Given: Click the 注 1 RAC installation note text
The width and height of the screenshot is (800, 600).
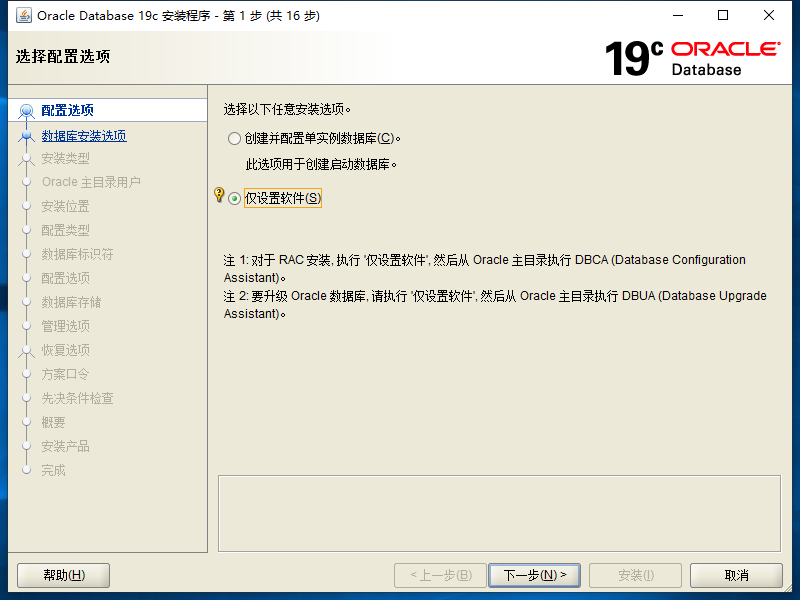Looking at the screenshot, I should click(x=484, y=268).
